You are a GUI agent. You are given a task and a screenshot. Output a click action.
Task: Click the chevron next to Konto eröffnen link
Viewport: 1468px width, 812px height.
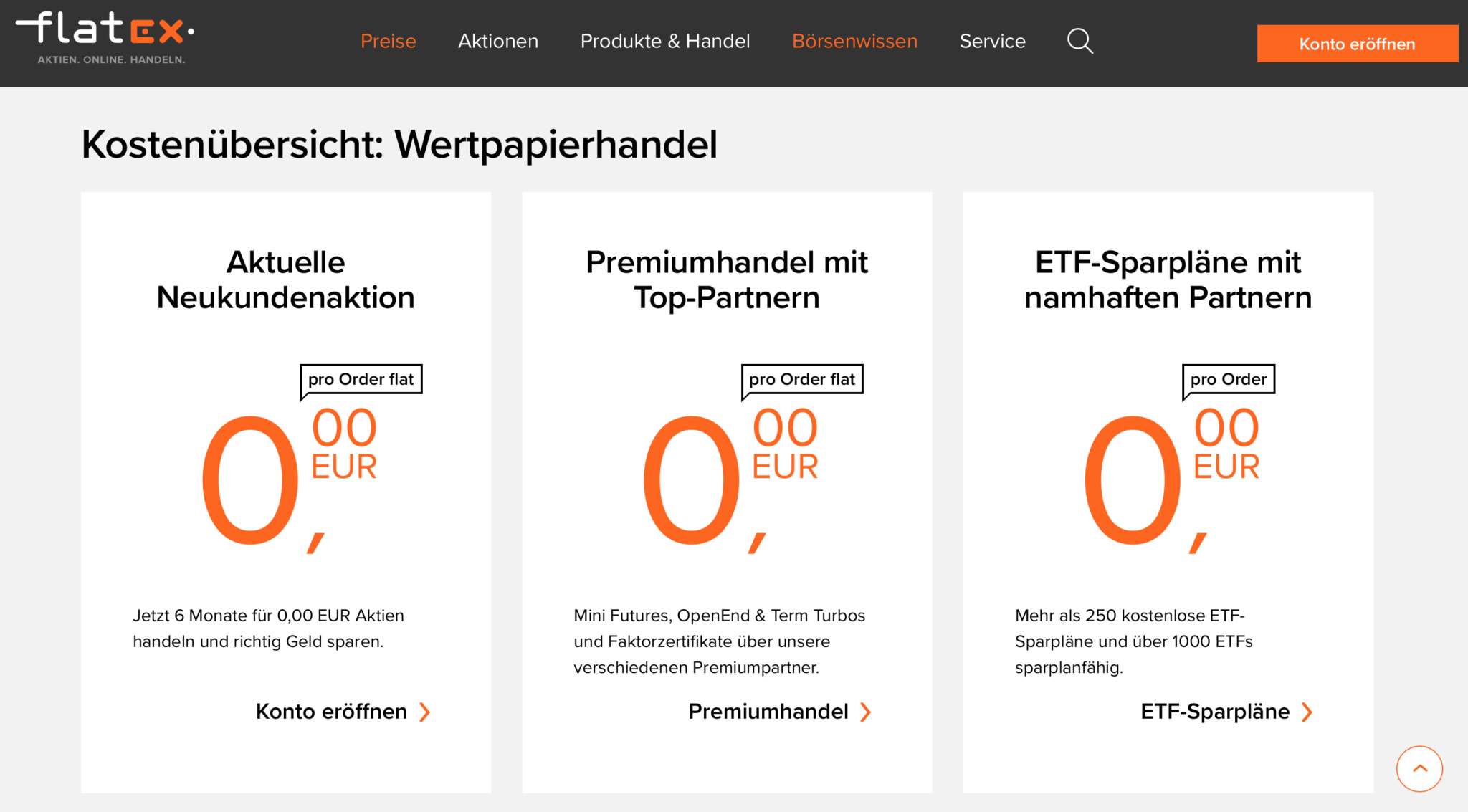tap(425, 712)
